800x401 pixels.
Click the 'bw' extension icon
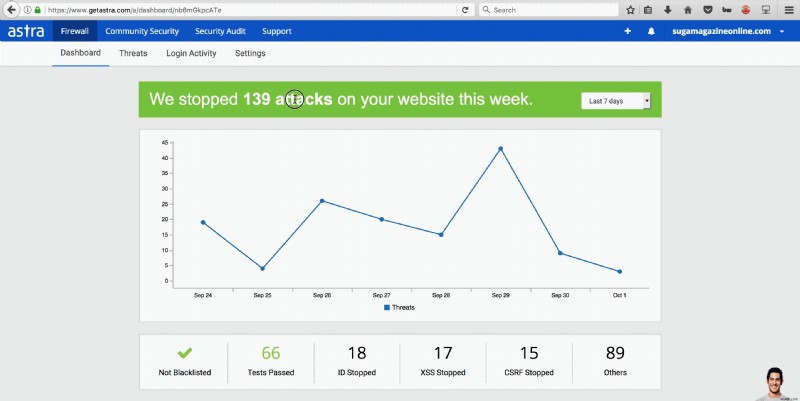[x=727, y=10]
